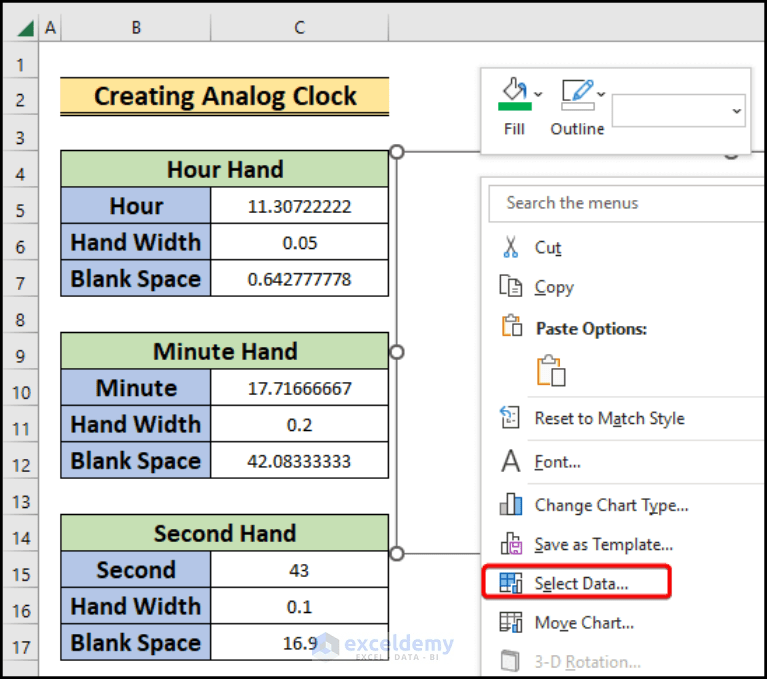The height and width of the screenshot is (679, 767).
Task: Open the Outline color dropdown arrow
Action: (x=602, y=94)
